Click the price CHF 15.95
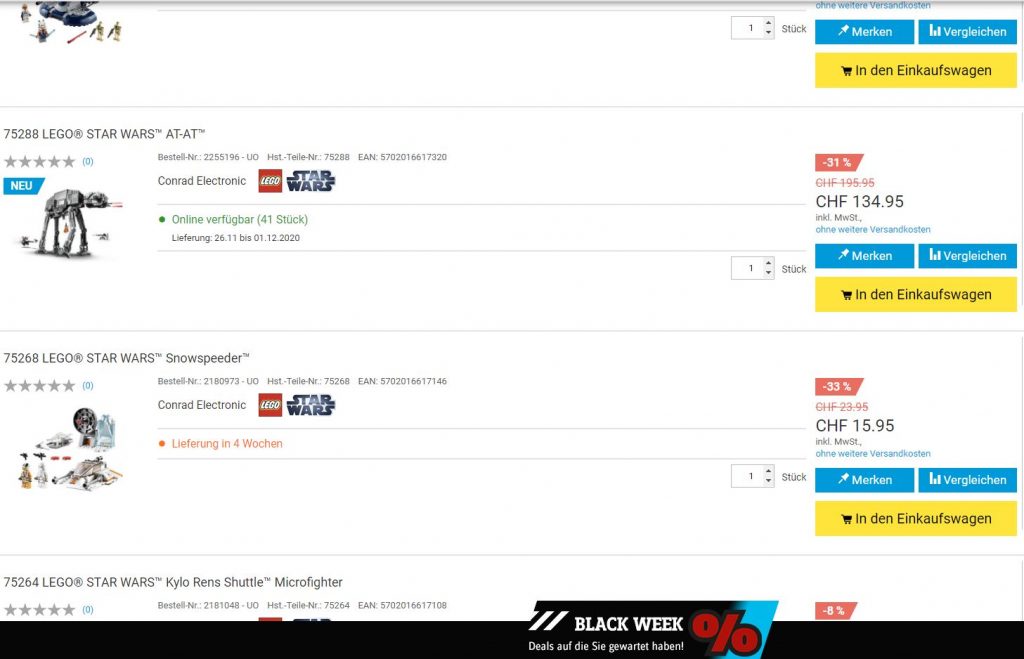1024x659 pixels. point(855,425)
